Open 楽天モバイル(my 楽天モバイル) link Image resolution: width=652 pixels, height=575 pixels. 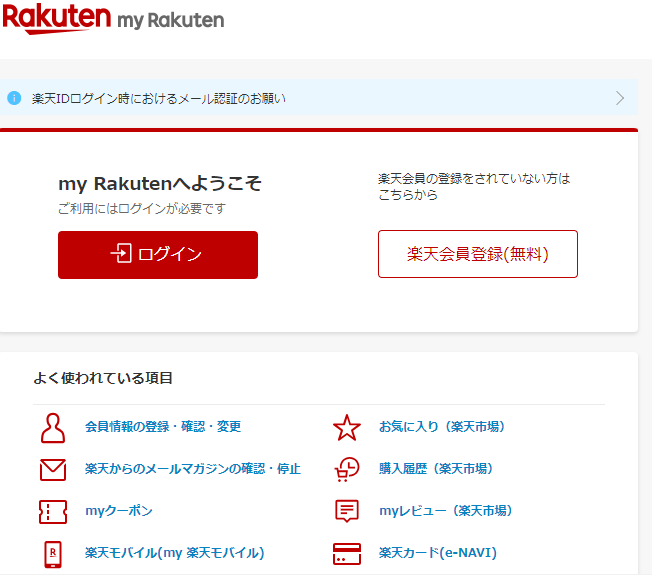pyautogui.click(x=175, y=553)
